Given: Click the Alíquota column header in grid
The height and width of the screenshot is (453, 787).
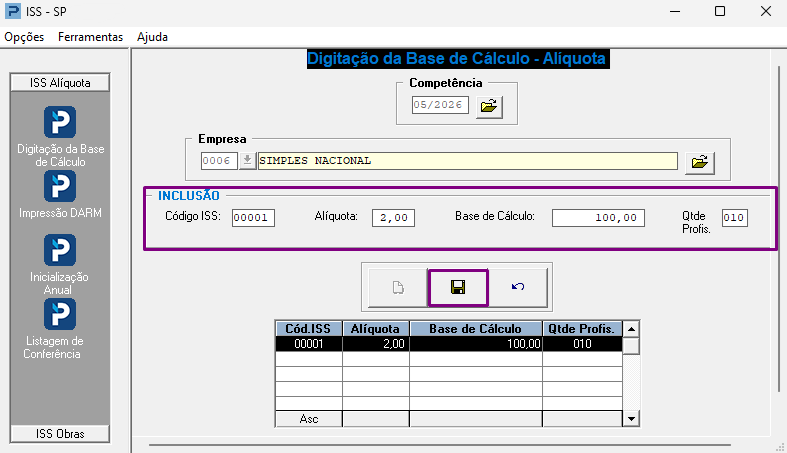Looking at the screenshot, I should tap(375, 329).
